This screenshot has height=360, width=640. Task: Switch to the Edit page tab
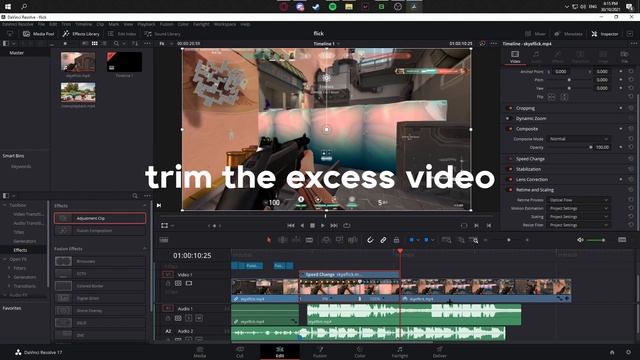280,352
